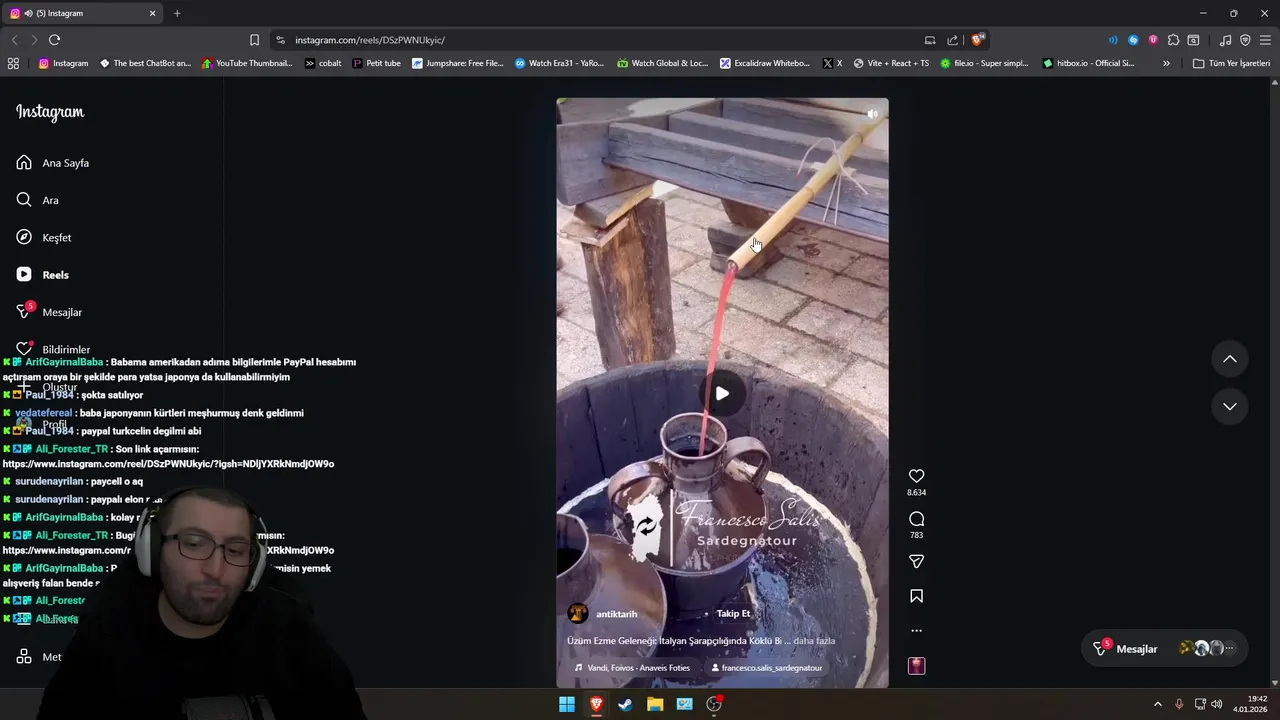Like the reel with the heart icon
1280x720 pixels.
916,476
